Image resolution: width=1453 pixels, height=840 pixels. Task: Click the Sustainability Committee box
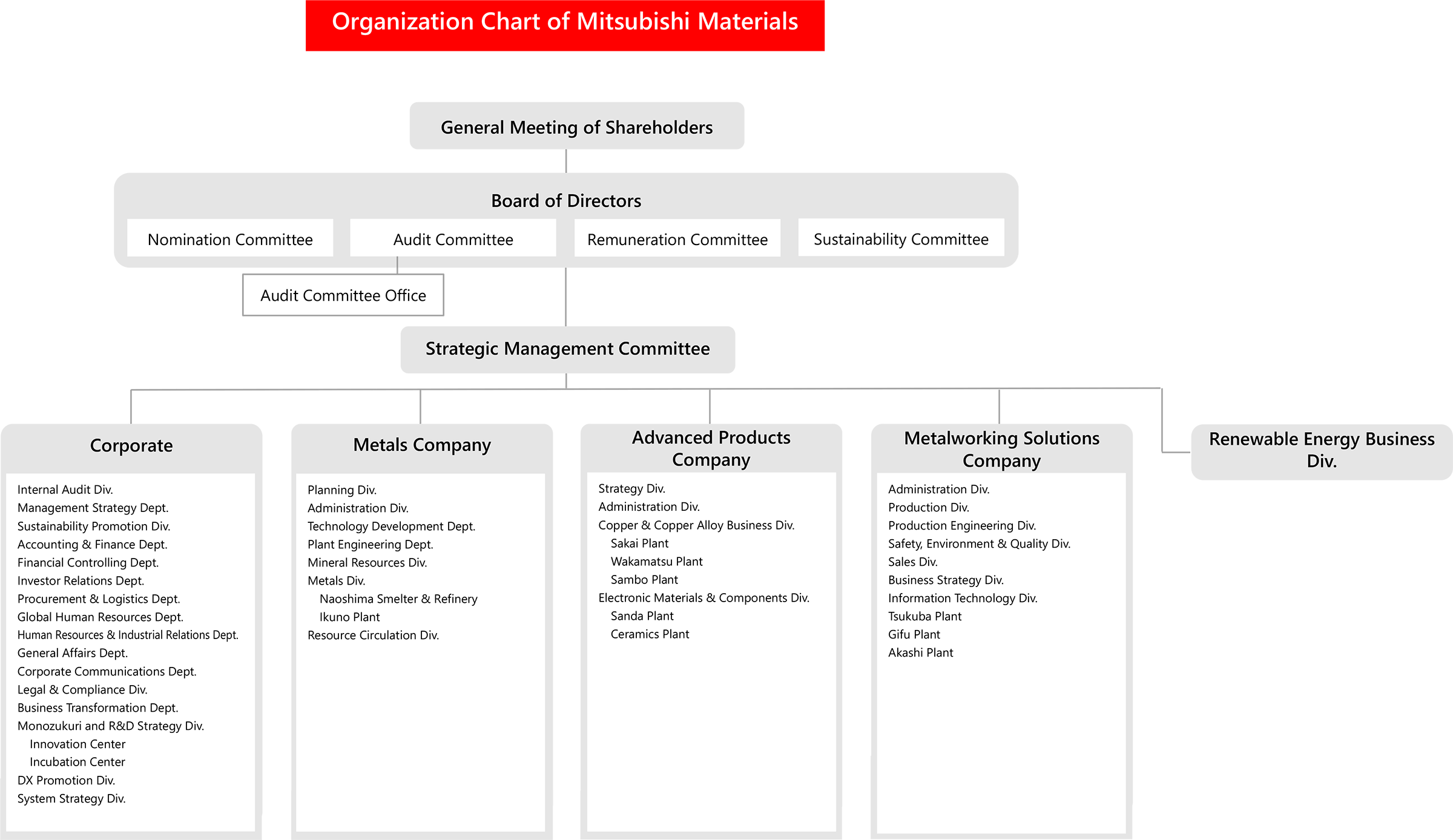coord(901,237)
